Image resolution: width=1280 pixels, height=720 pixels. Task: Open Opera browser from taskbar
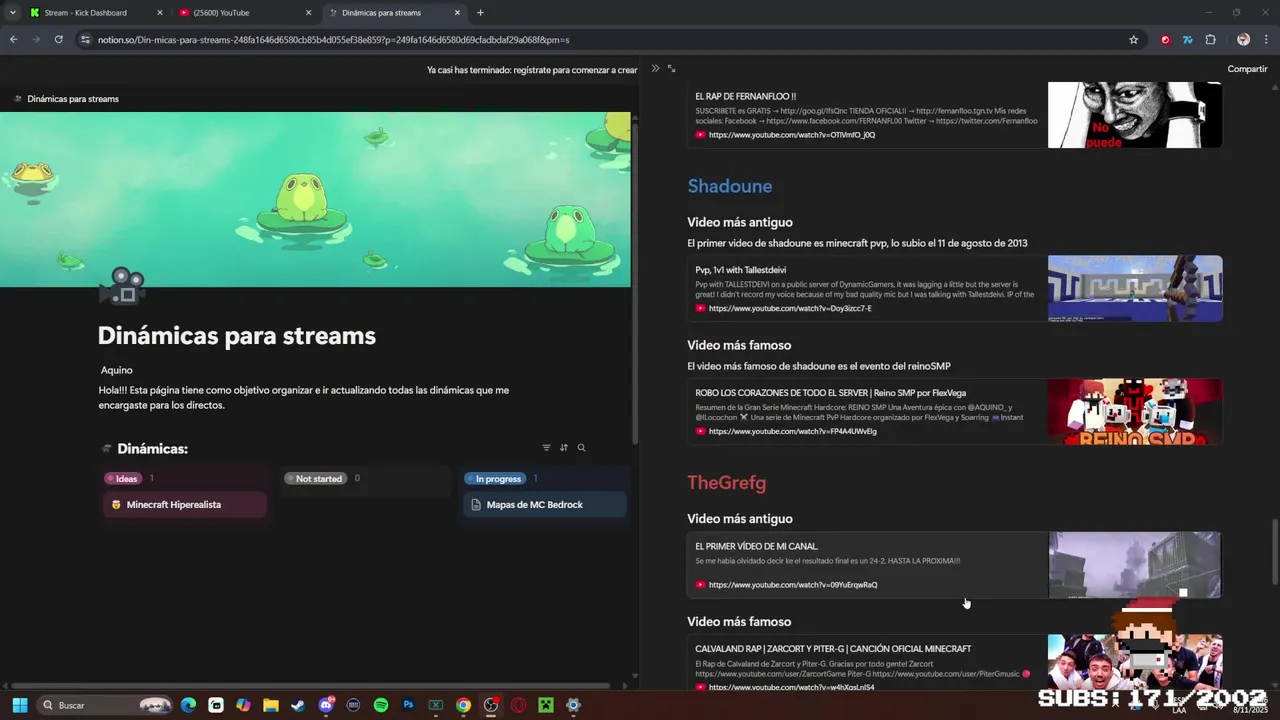[518, 705]
